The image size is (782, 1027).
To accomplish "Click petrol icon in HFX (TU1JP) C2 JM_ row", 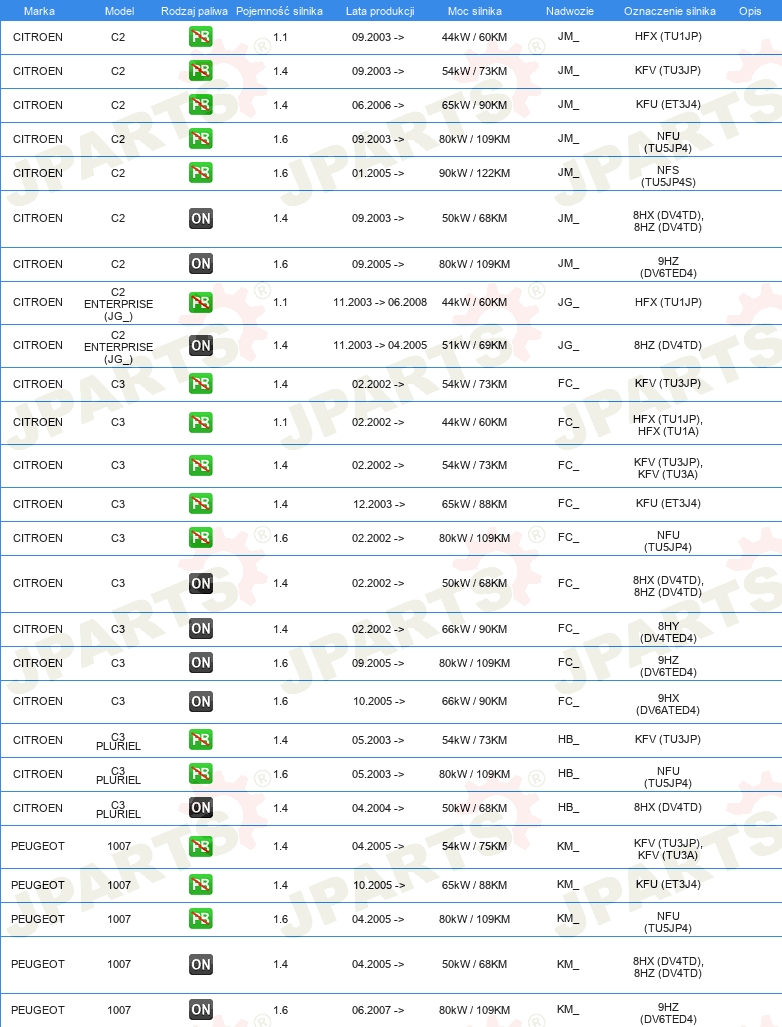I will point(200,37).
